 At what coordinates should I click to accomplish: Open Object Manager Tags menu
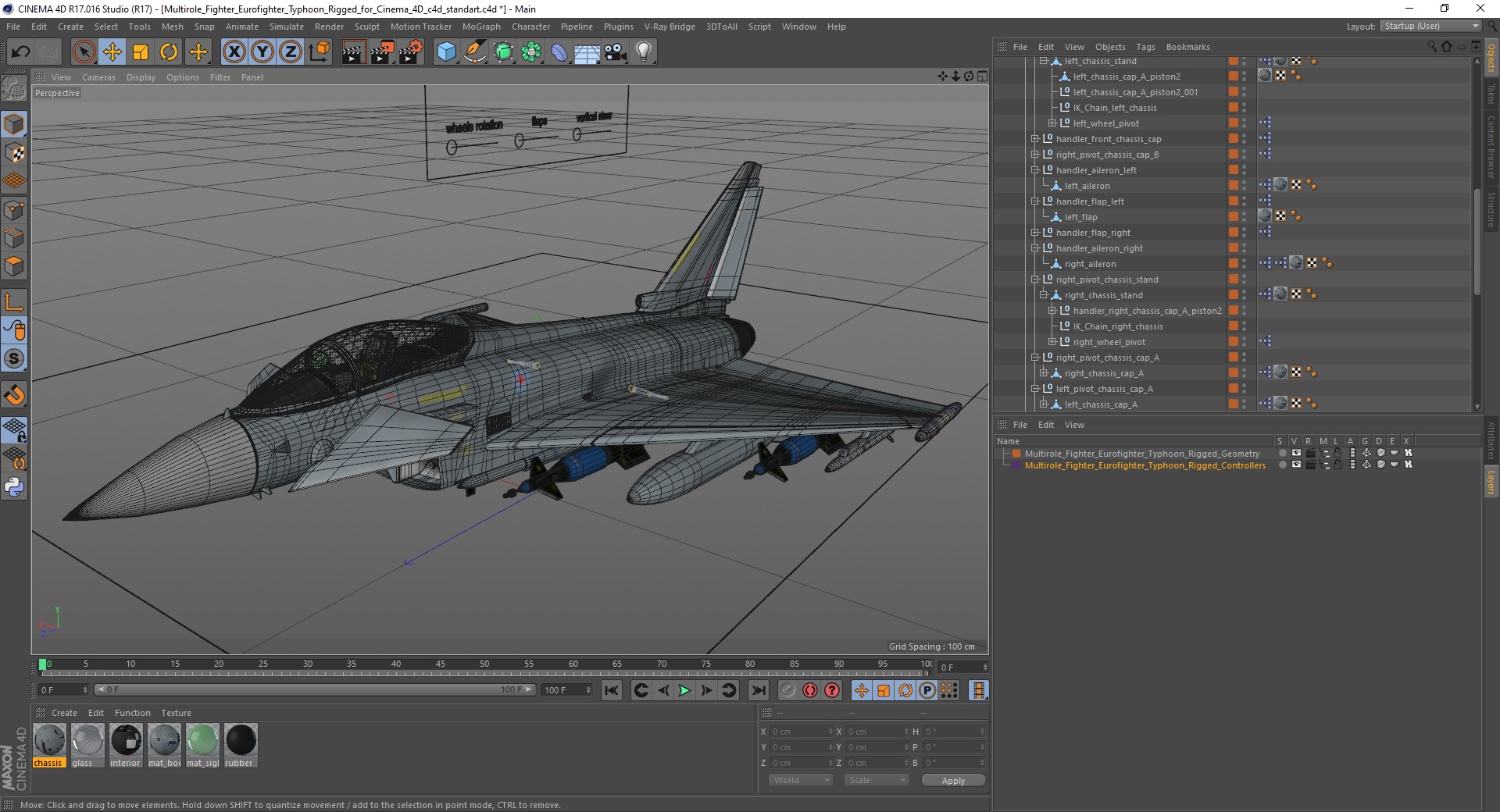click(1145, 47)
